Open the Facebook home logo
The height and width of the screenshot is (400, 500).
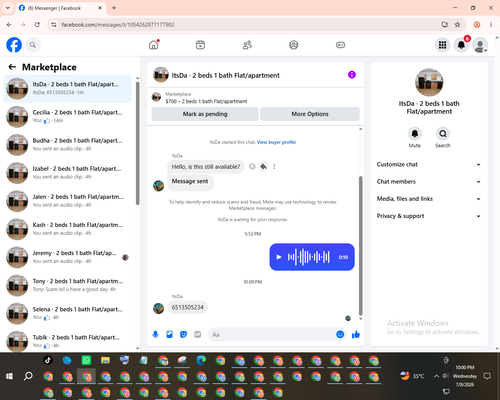[x=14, y=45]
